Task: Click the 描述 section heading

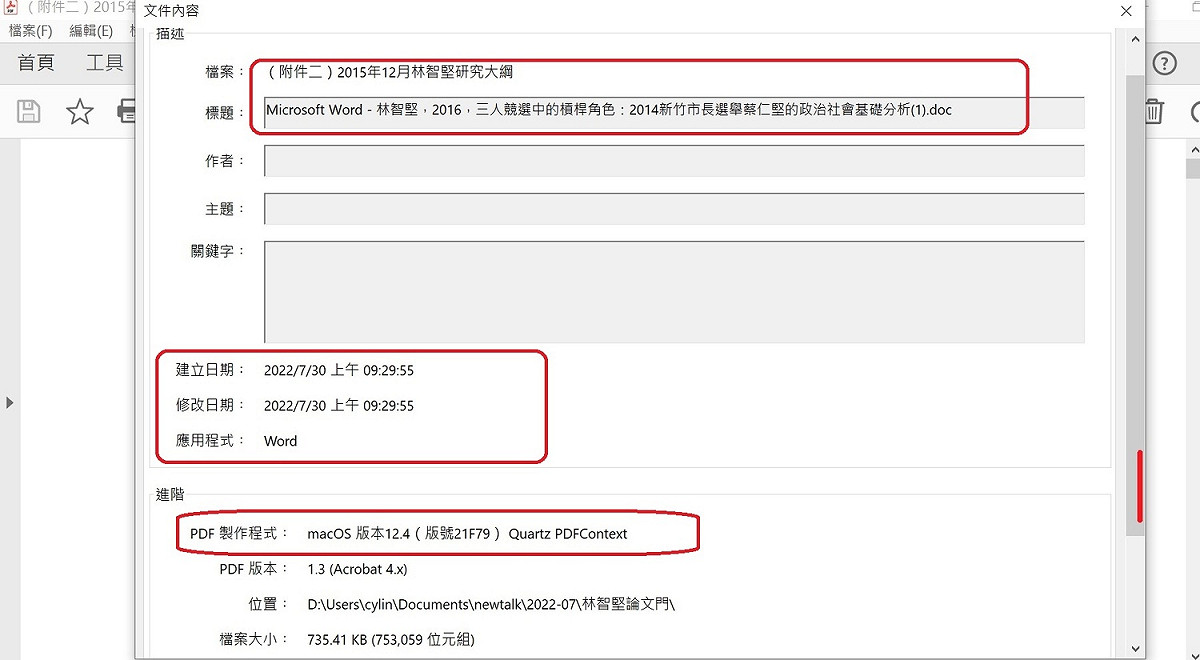Action: (x=170, y=35)
